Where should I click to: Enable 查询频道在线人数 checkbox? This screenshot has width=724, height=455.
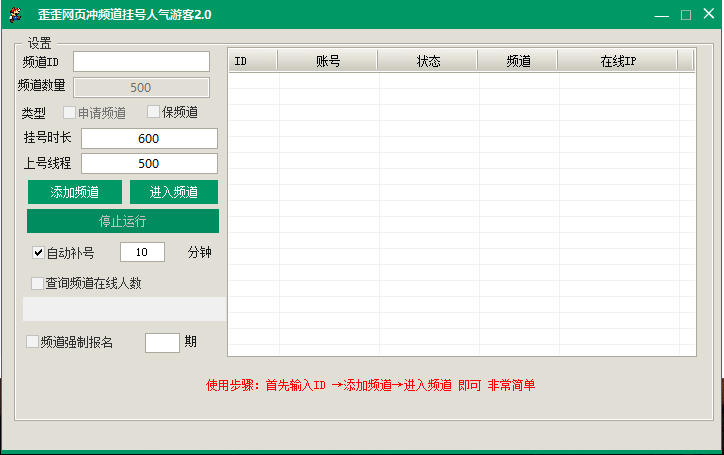click(37, 283)
